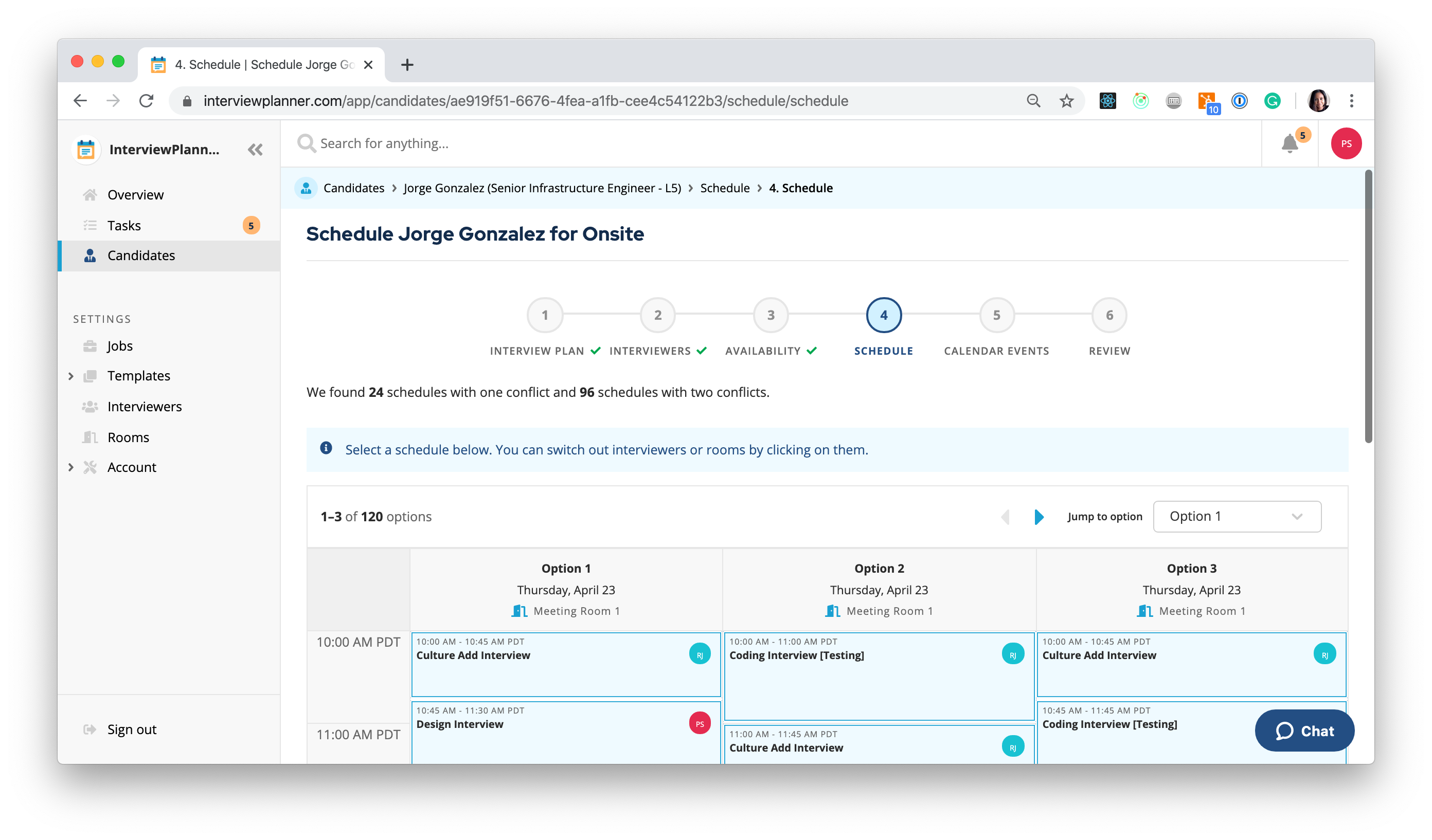The image size is (1432, 840).
Task: Open the Chat widget
Action: (x=1304, y=731)
